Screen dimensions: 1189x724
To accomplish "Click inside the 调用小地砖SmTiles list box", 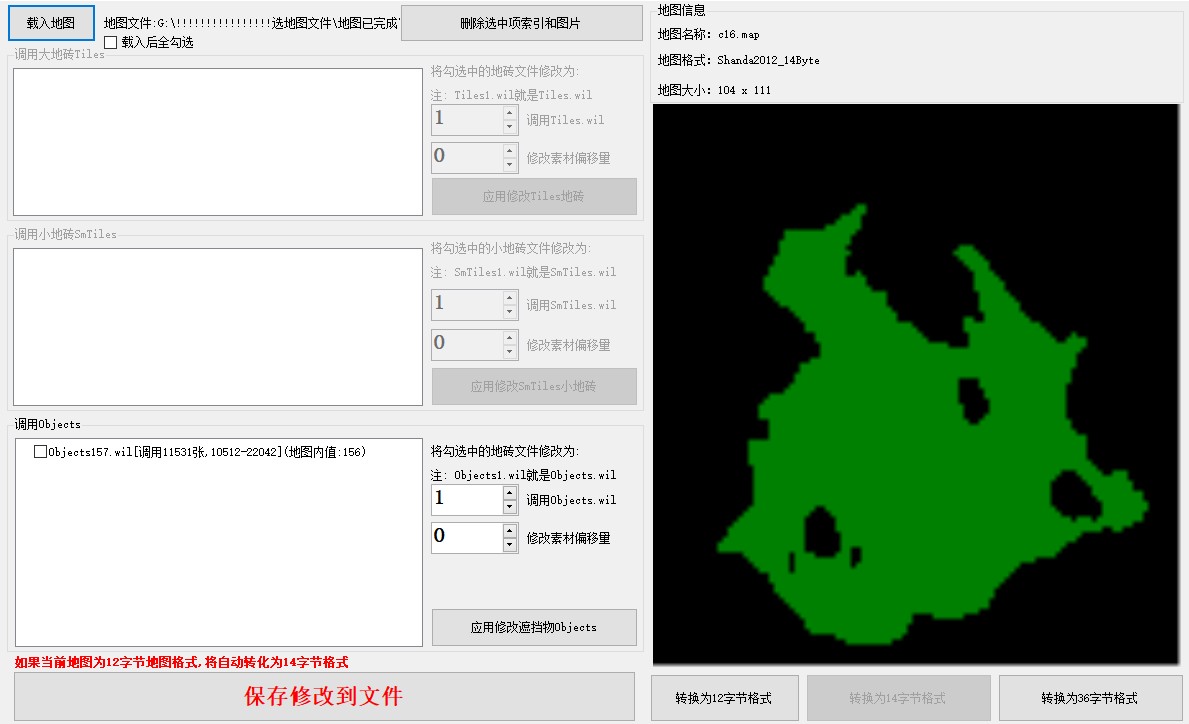I will point(217,326).
